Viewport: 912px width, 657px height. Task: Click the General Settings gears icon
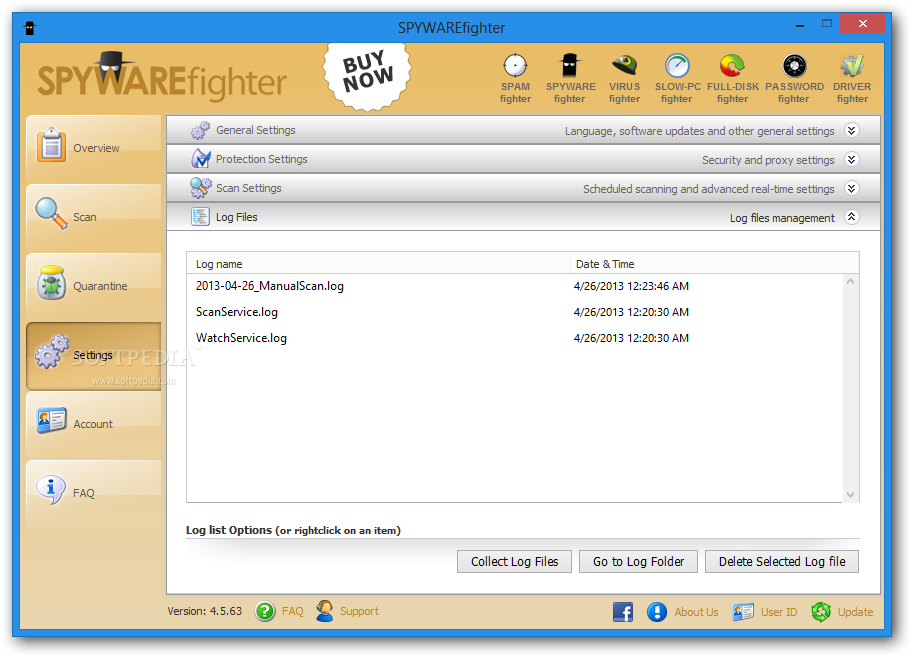201,130
